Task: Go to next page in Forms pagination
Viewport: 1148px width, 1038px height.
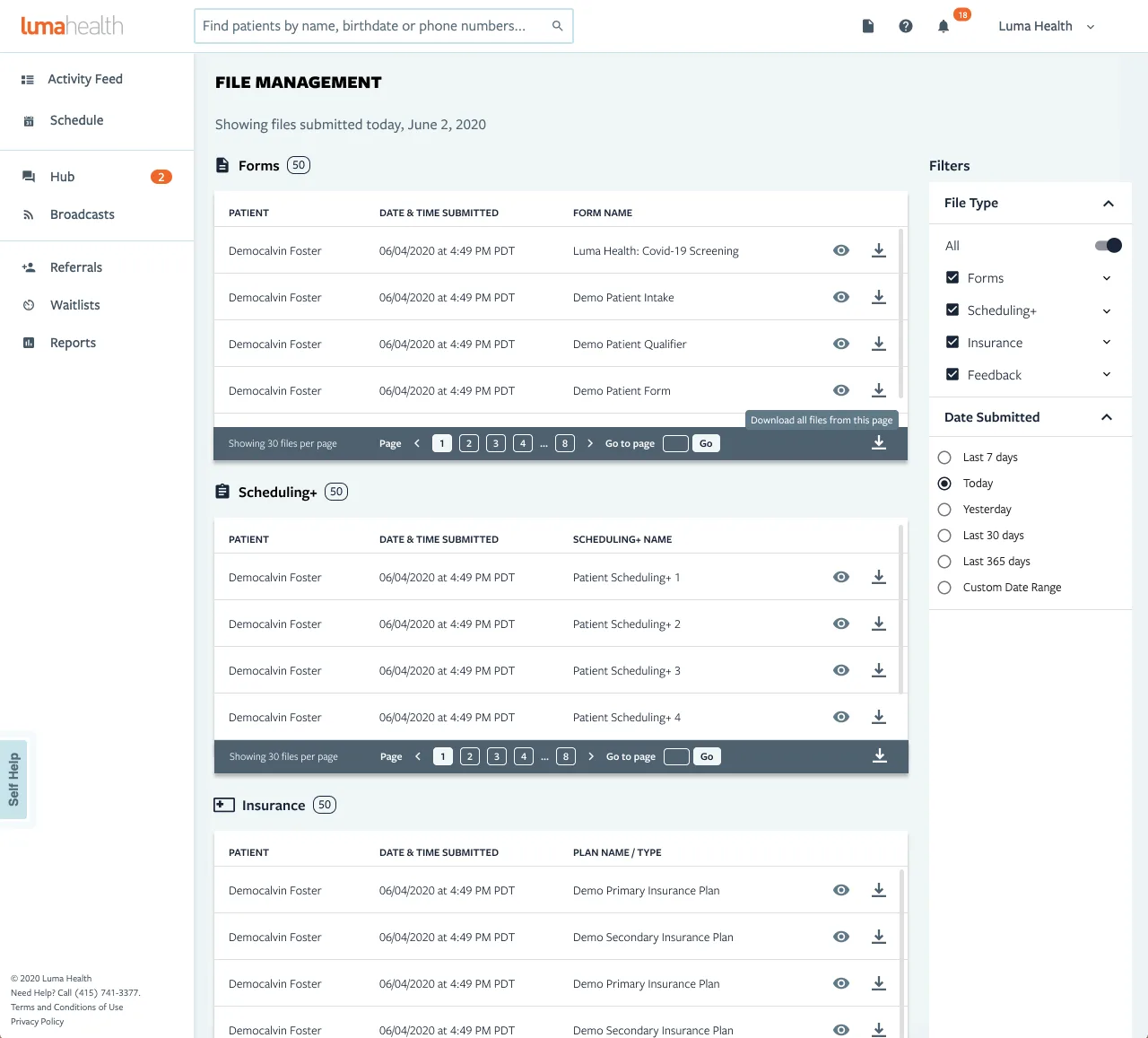Action: (x=589, y=443)
